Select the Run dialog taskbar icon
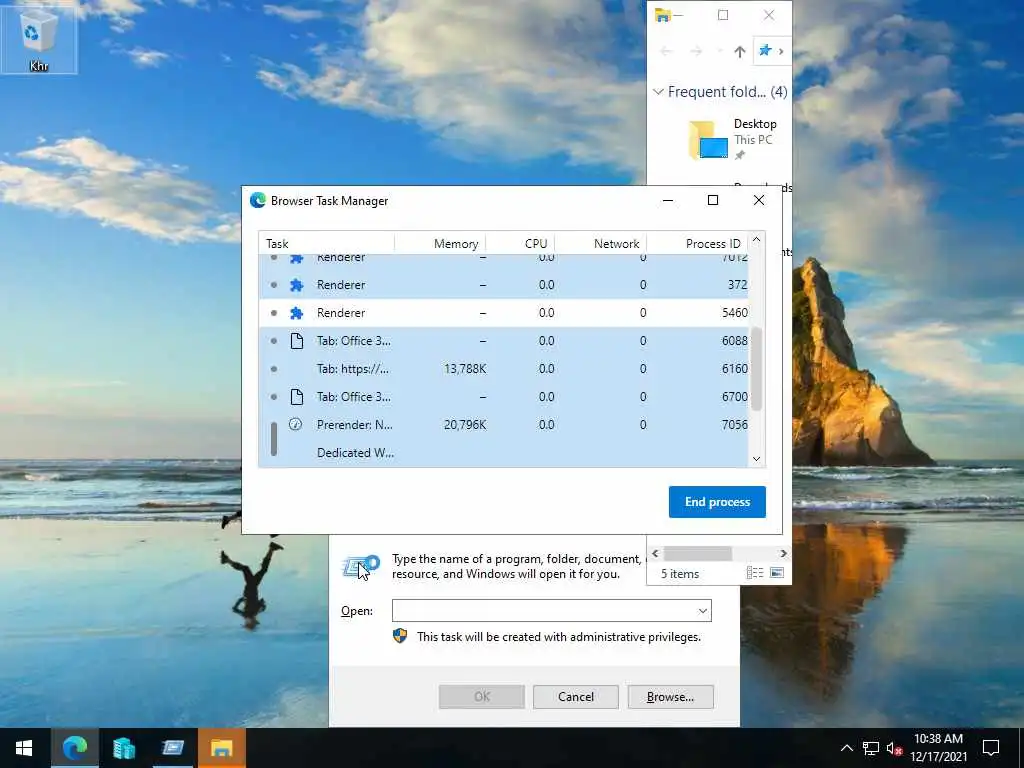The height and width of the screenshot is (768, 1024). (172, 748)
